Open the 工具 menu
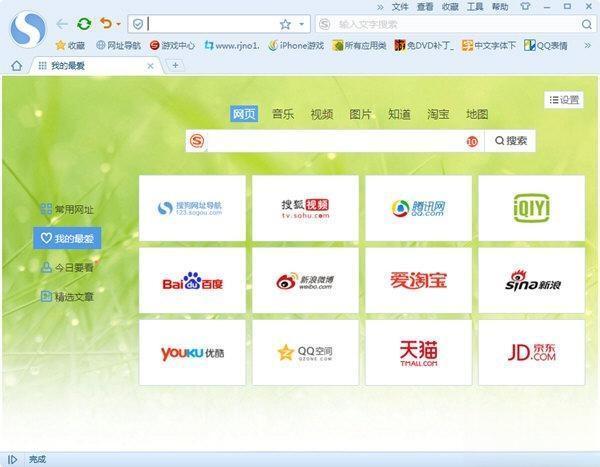Viewport: 600px width, 467px height. [475, 7]
